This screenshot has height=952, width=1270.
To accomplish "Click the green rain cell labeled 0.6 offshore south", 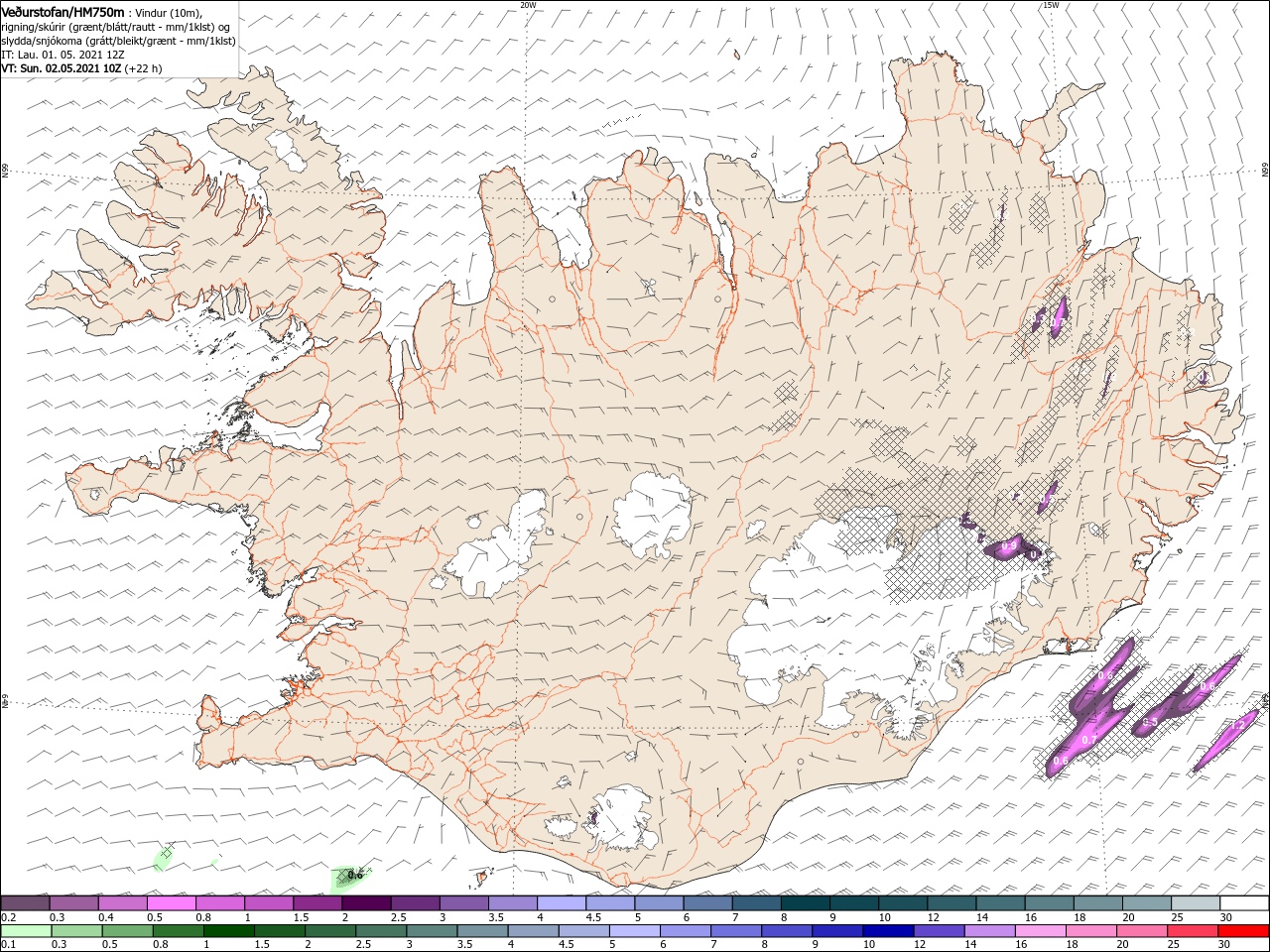I will [x=352, y=876].
